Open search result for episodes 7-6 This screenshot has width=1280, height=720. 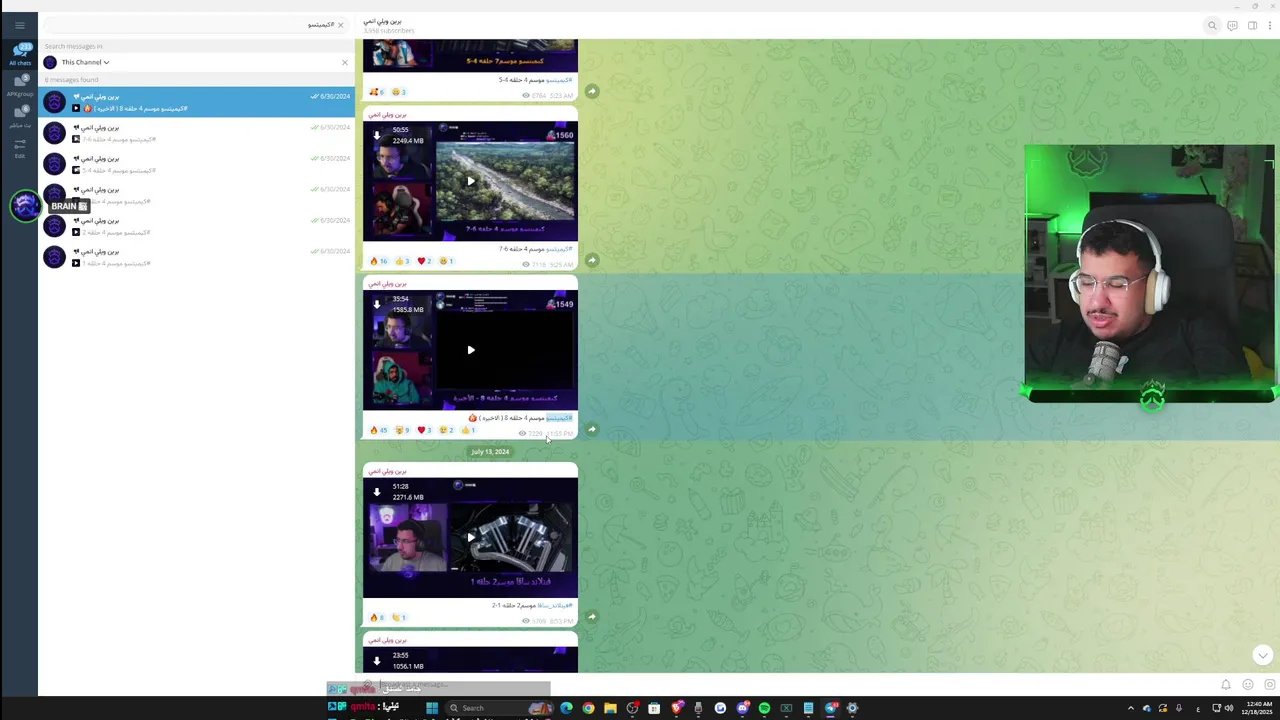pyautogui.click(x=197, y=133)
